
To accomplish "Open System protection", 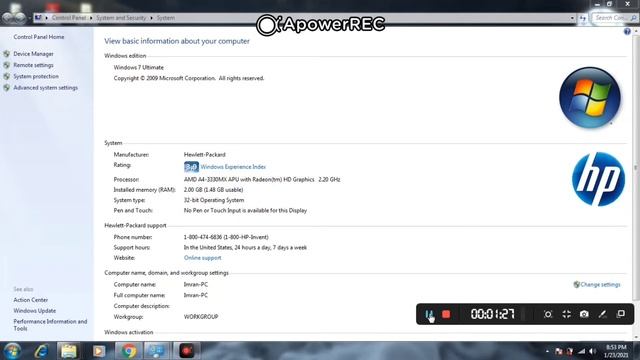I will click(x=36, y=76).
